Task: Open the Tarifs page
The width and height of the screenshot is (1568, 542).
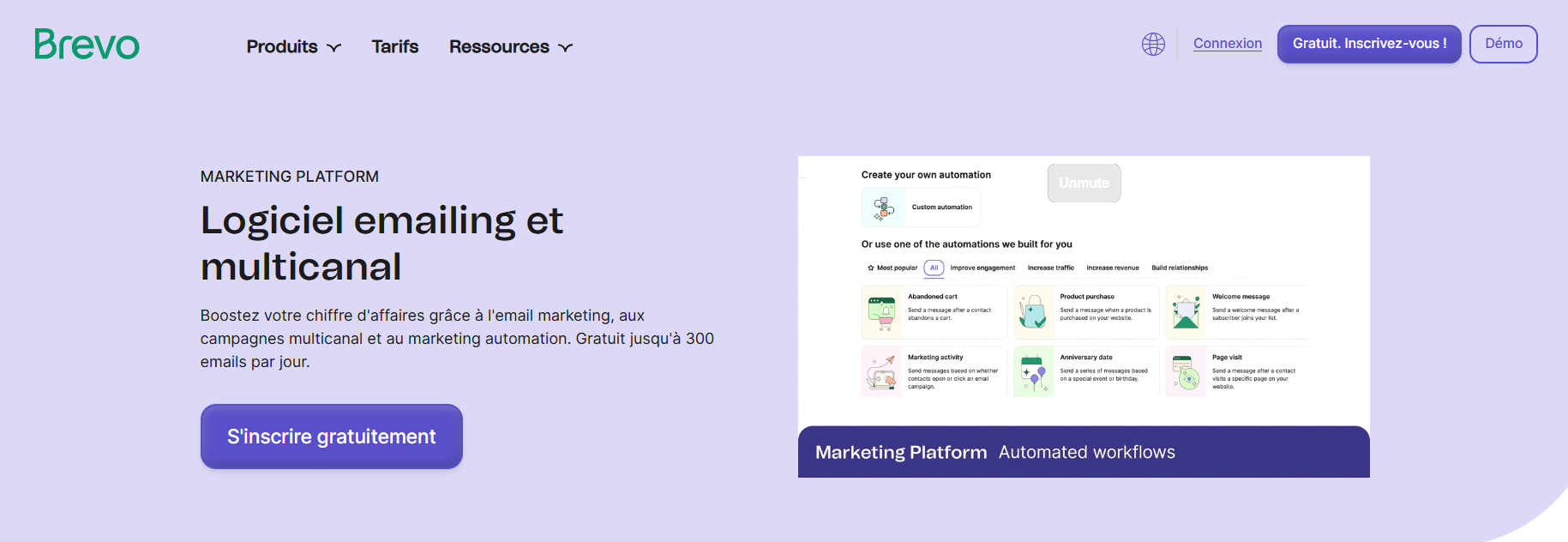Action: 395,46
